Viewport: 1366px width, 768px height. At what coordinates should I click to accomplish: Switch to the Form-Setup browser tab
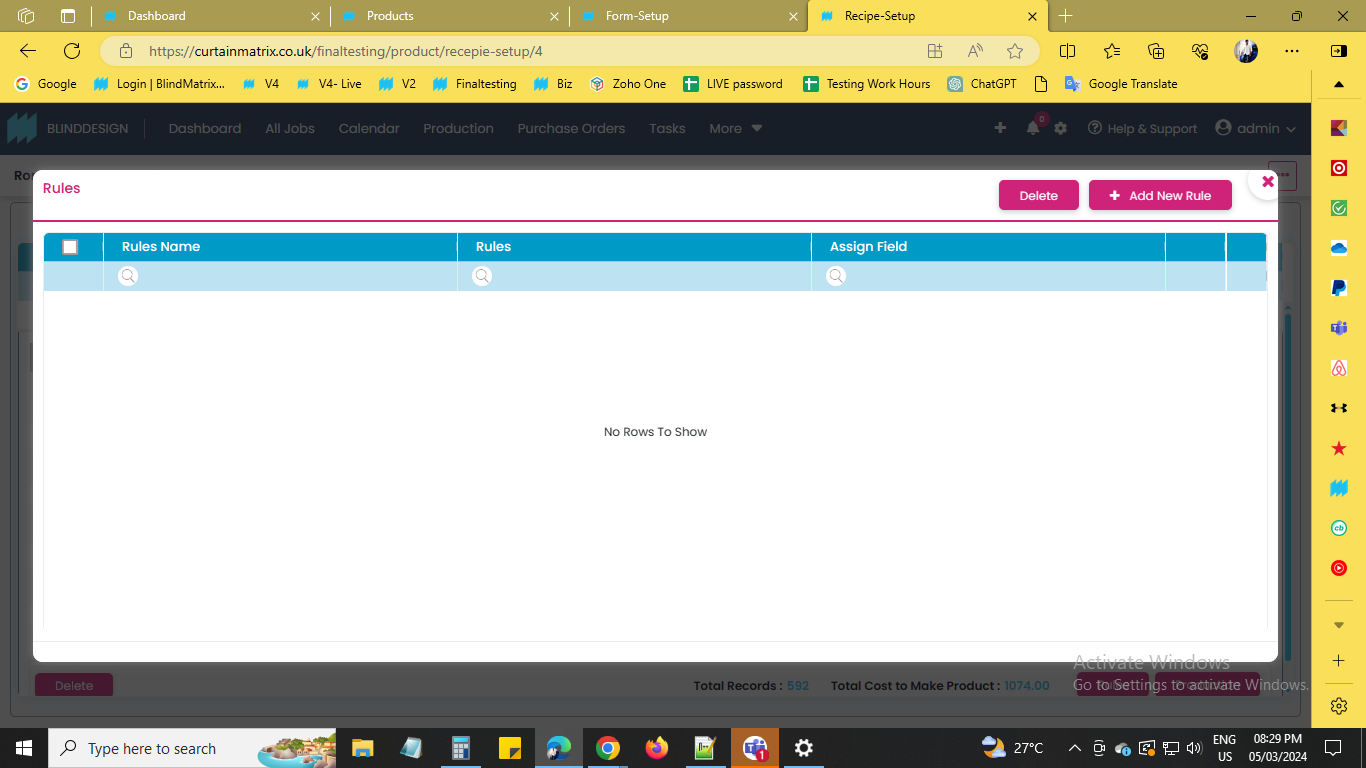637,16
